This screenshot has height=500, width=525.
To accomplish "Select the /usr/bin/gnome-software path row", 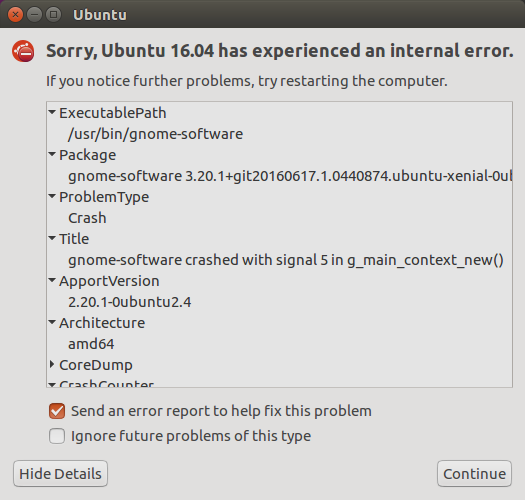I will [x=279, y=134].
